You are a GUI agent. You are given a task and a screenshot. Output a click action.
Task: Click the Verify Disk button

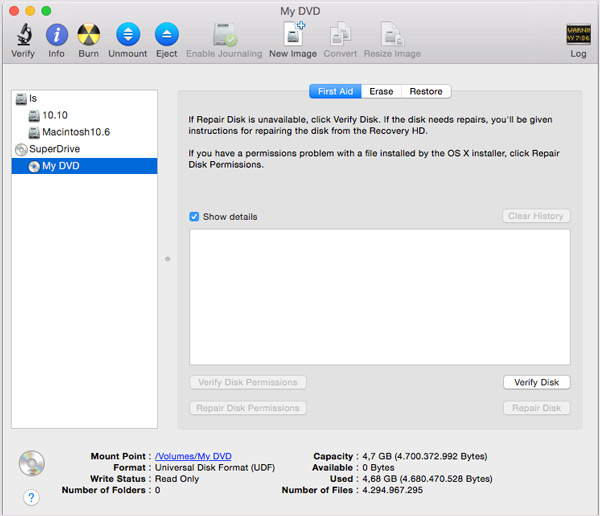coord(536,382)
